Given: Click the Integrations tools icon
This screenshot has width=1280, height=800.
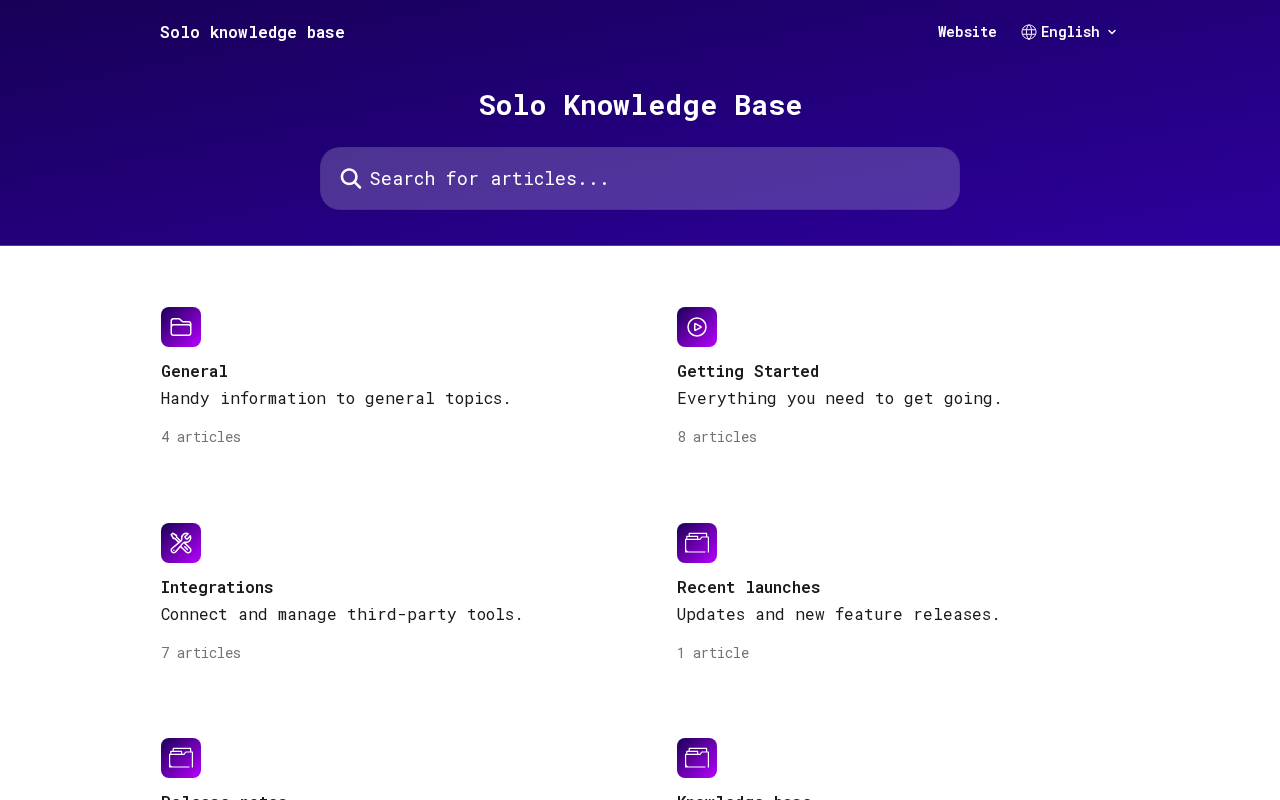Looking at the screenshot, I should pyautogui.click(x=181, y=543).
